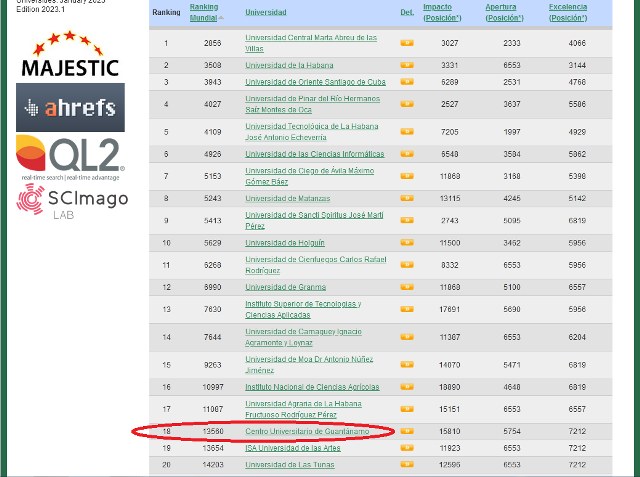Open details icon for Instituto Superior de Tecnologías
The image size is (640, 477).
click(407, 309)
